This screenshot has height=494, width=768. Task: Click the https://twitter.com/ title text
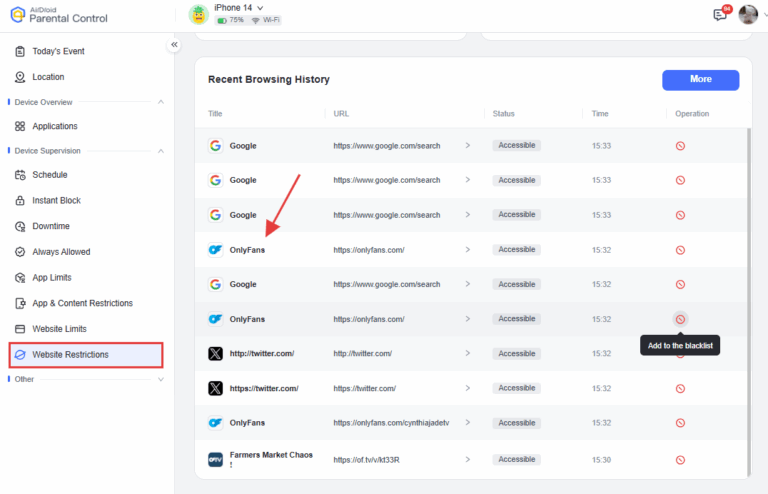point(264,388)
